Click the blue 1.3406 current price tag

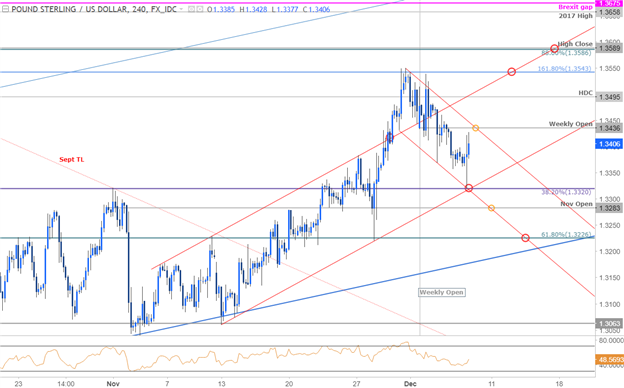[609, 144]
